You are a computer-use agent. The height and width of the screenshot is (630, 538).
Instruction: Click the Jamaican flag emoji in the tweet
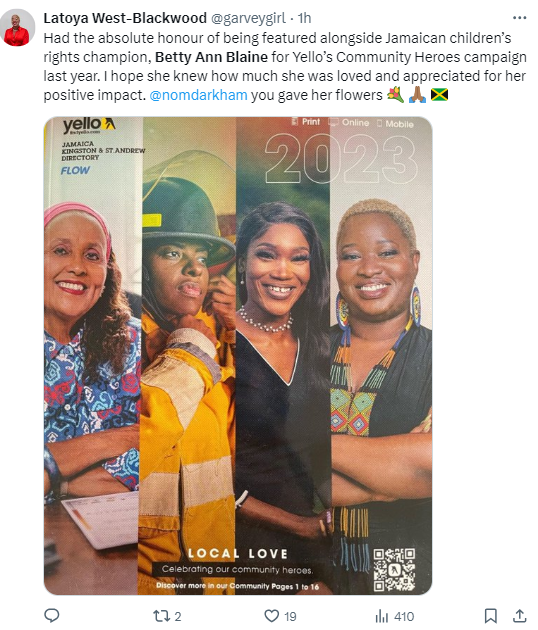pos(439,95)
